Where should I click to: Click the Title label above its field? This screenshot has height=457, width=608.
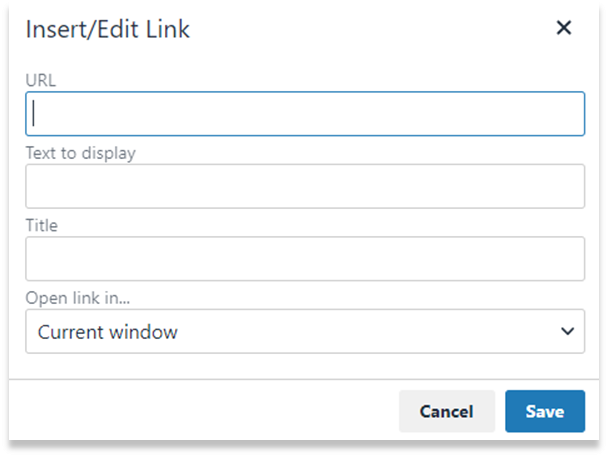tap(41, 225)
